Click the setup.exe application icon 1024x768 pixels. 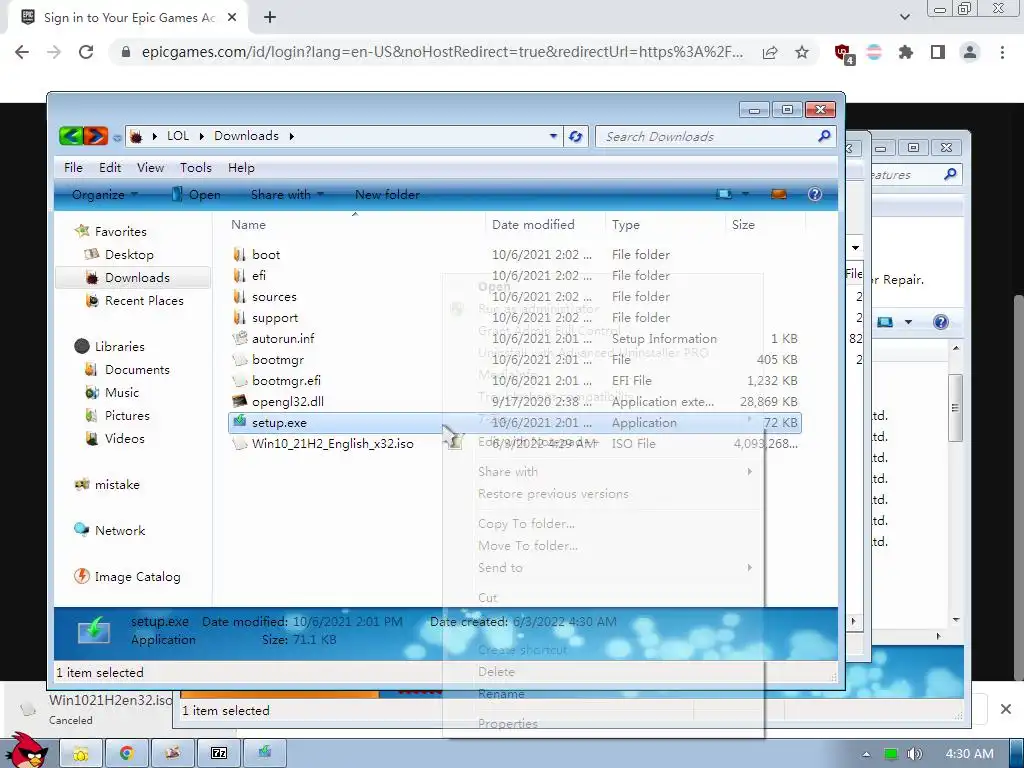pos(240,422)
